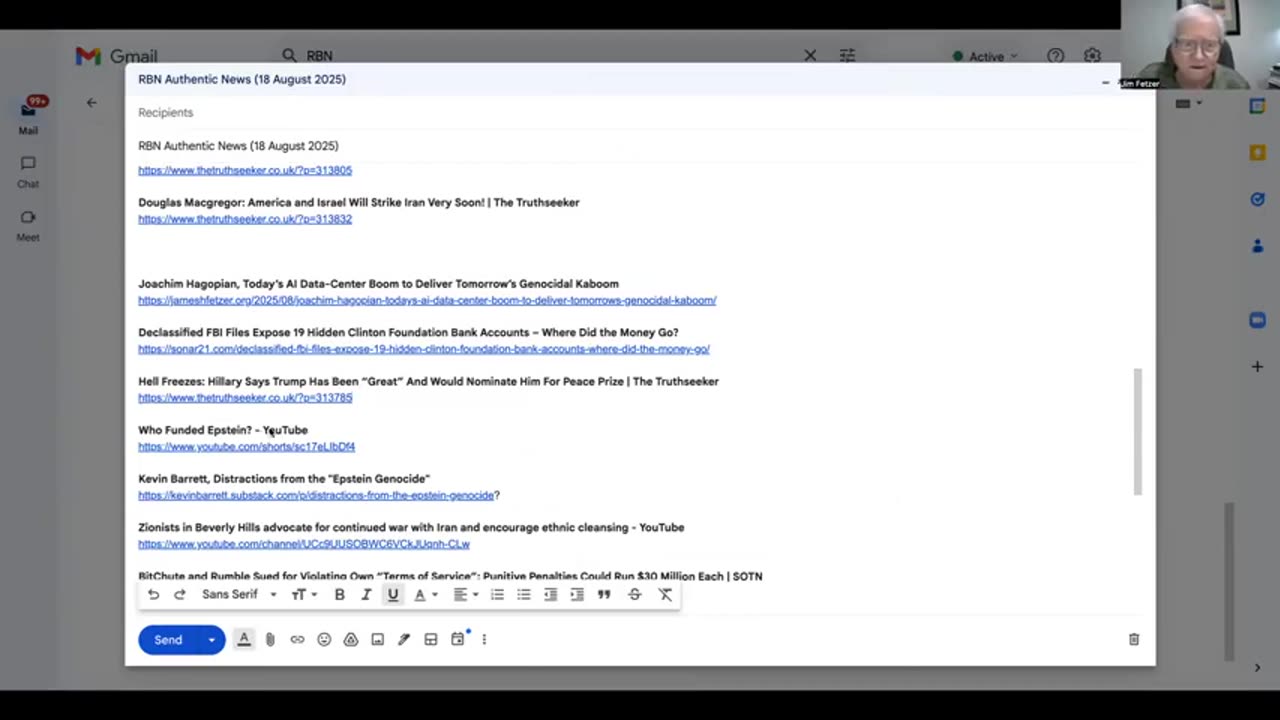Open the text color picker
Viewport: 1280px width, 720px height.
tap(425, 594)
